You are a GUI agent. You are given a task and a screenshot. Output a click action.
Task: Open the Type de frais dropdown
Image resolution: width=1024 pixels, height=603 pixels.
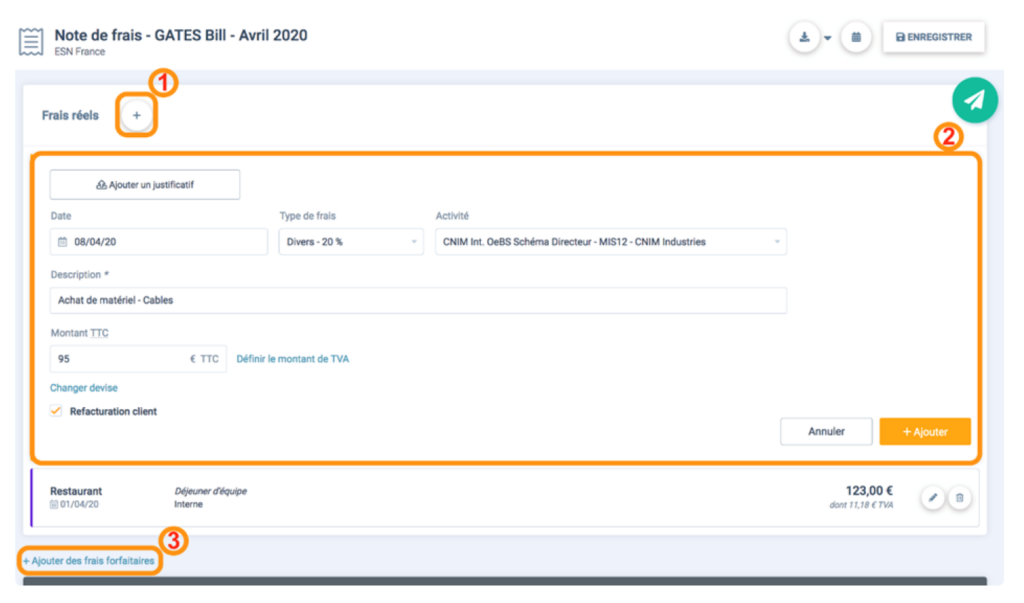[350, 242]
